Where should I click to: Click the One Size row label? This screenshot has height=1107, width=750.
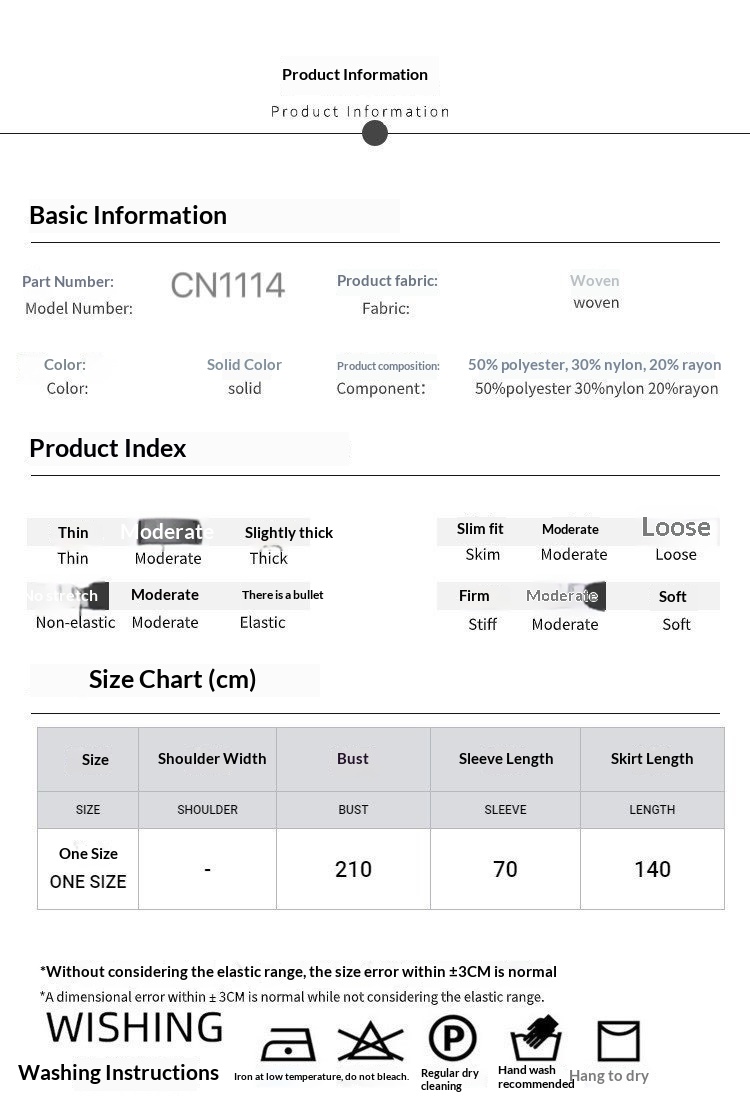(x=88, y=854)
